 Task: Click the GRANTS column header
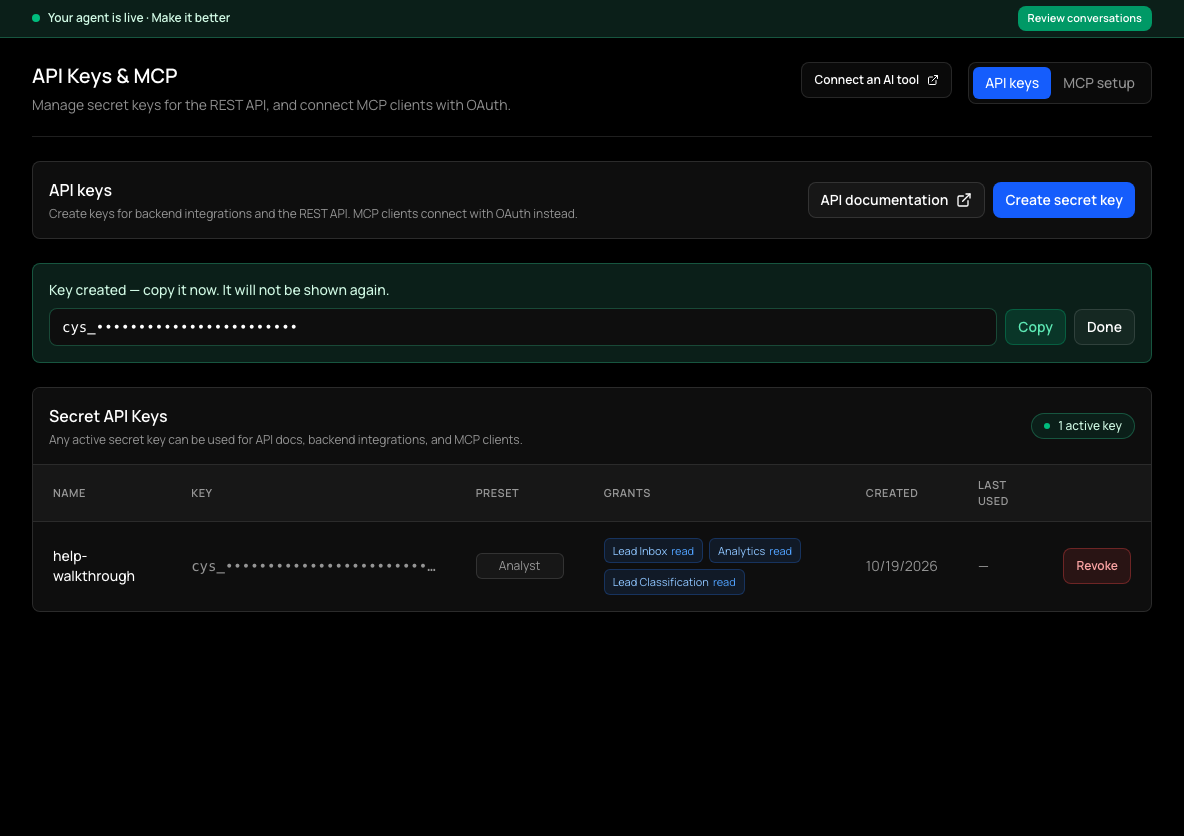coord(627,493)
